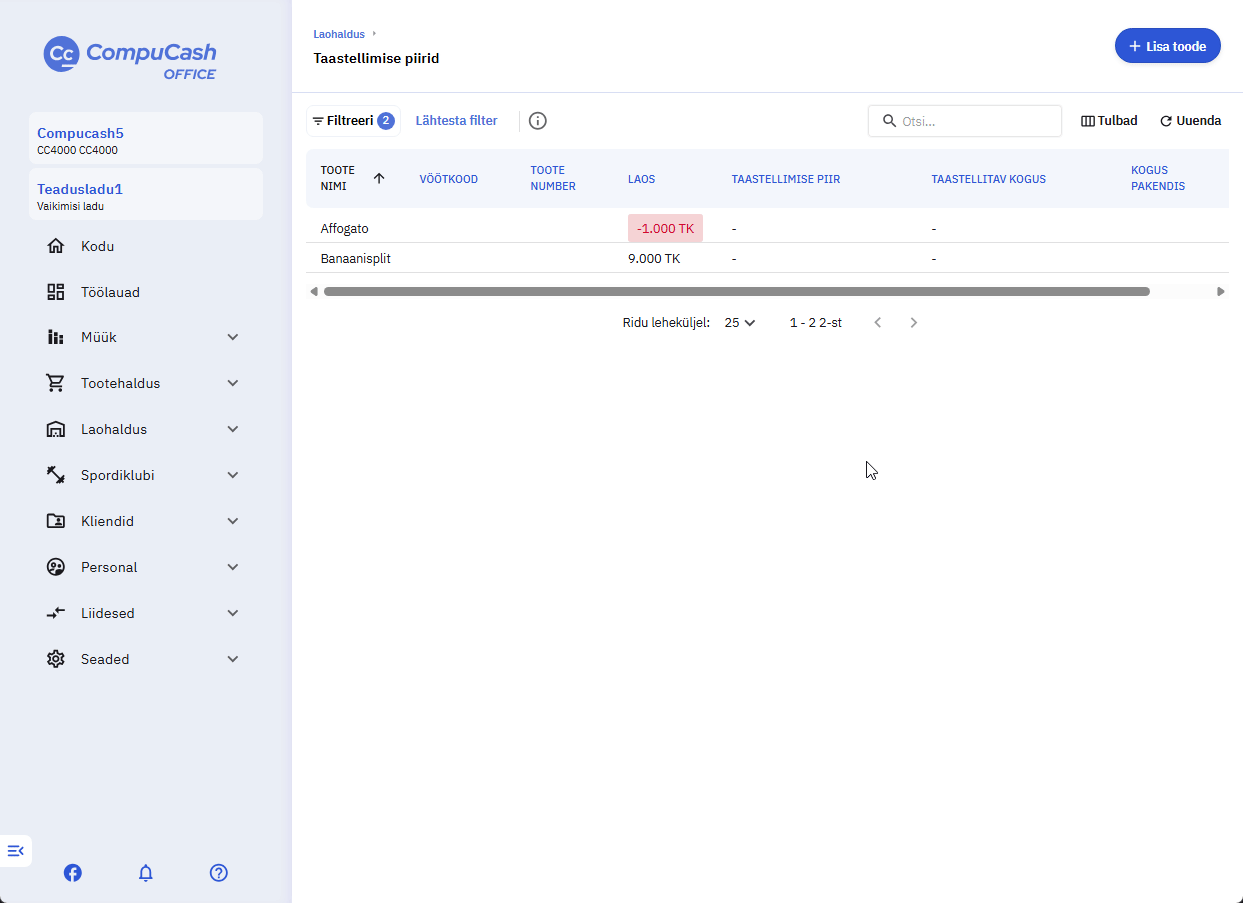Click Lähtesta filter link
Image resolution: width=1243 pixels, height=903 pixels.
tap(456, 121)
